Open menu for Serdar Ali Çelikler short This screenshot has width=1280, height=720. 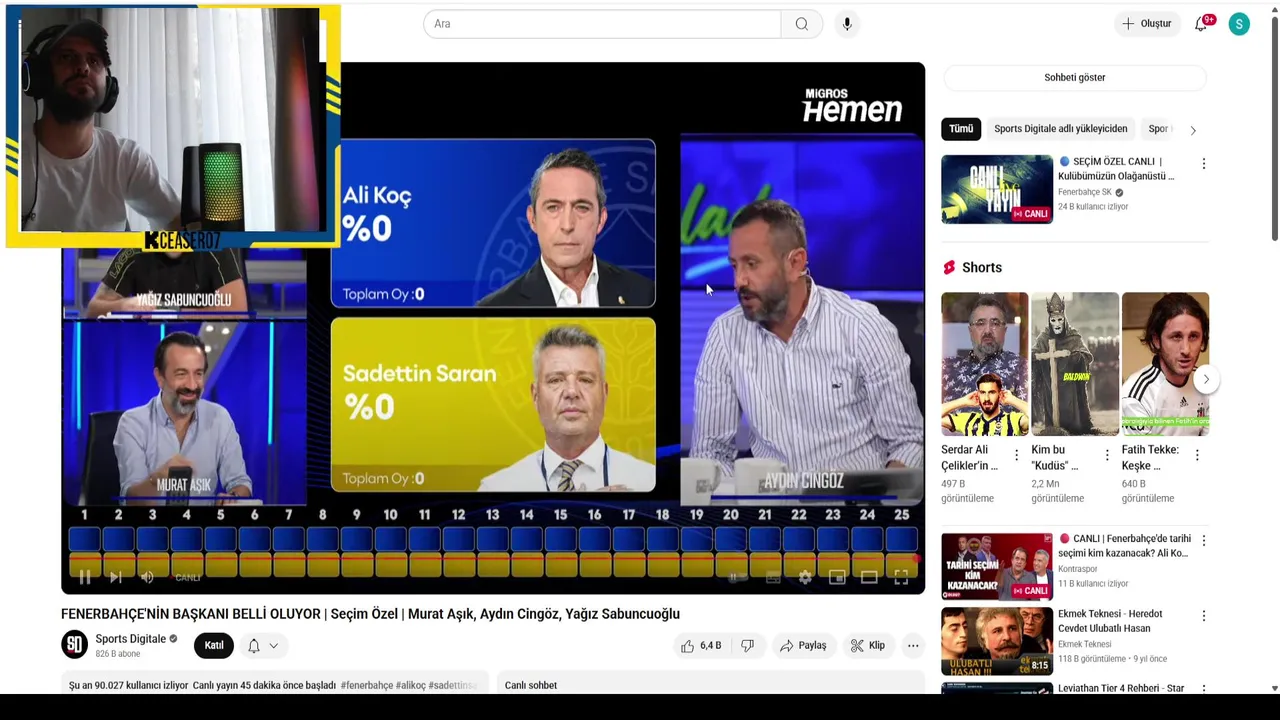tap(1017, 455)
